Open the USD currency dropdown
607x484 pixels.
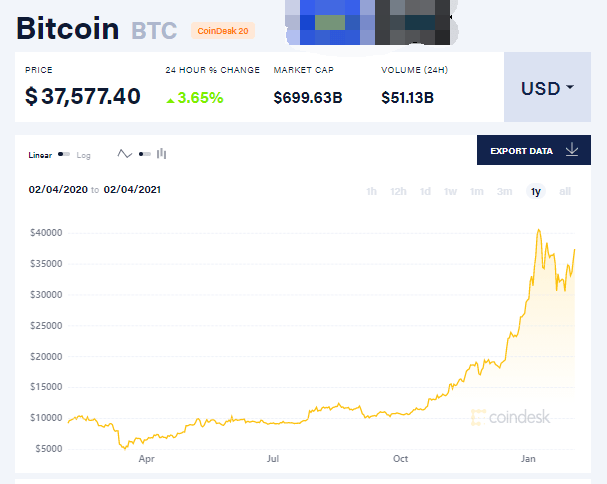(548, 88)
